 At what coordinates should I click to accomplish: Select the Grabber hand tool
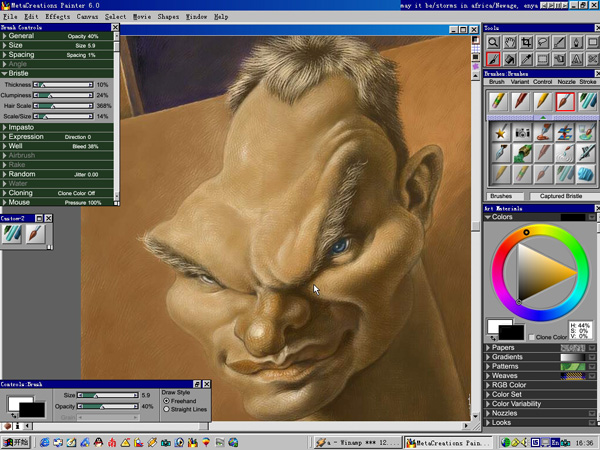coord(510,42)
